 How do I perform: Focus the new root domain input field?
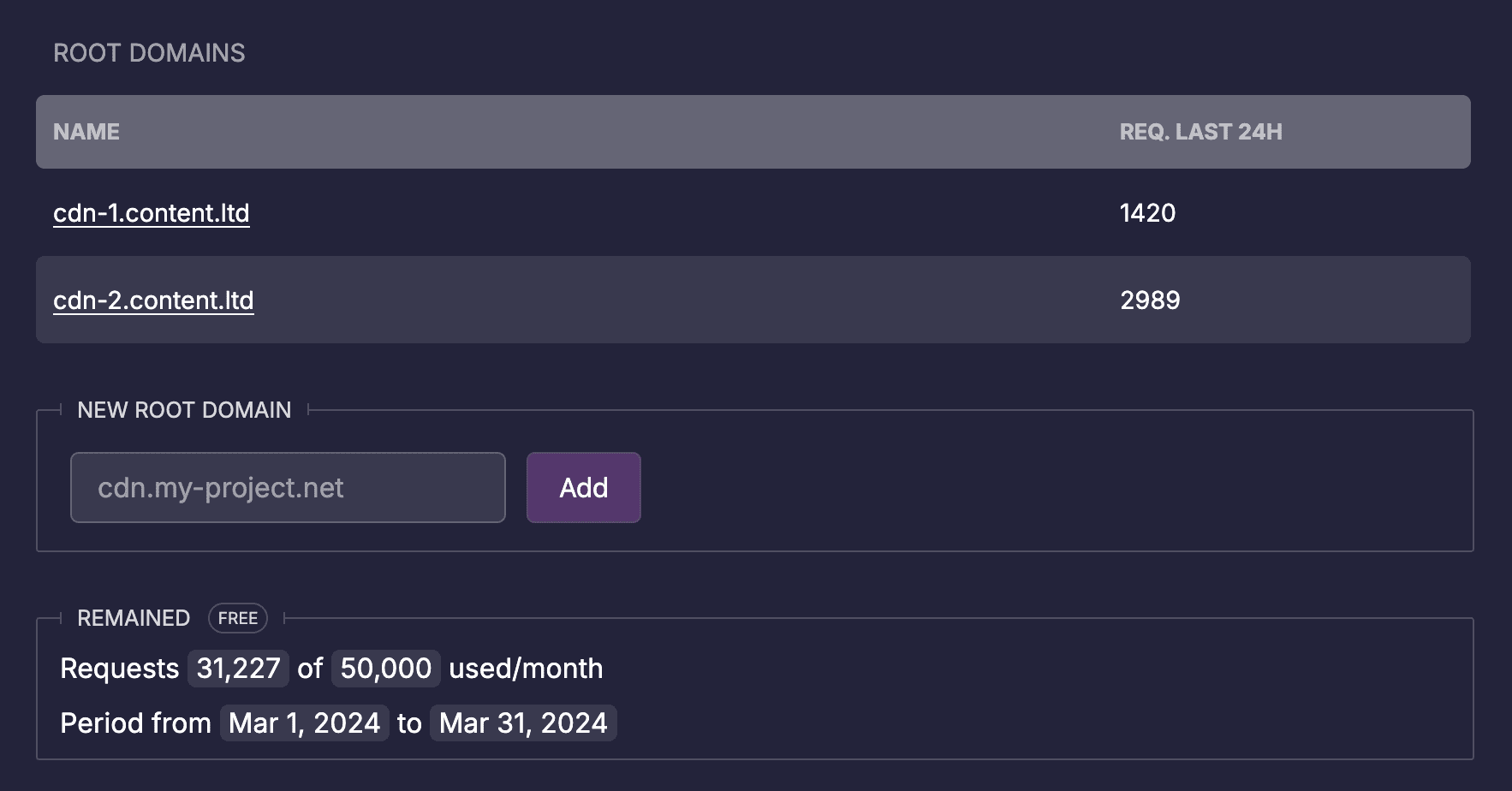coord(288,488)
